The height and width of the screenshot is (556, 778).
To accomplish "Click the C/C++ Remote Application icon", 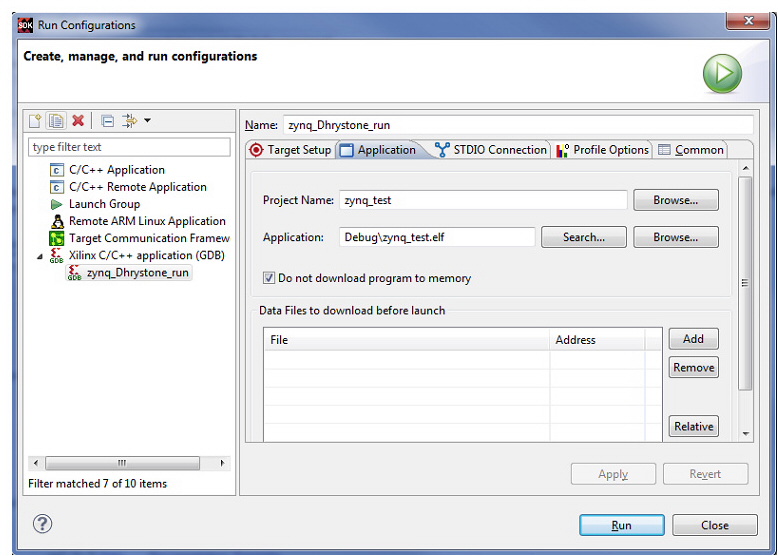I will pyautogui.click(x=57, y=187).
